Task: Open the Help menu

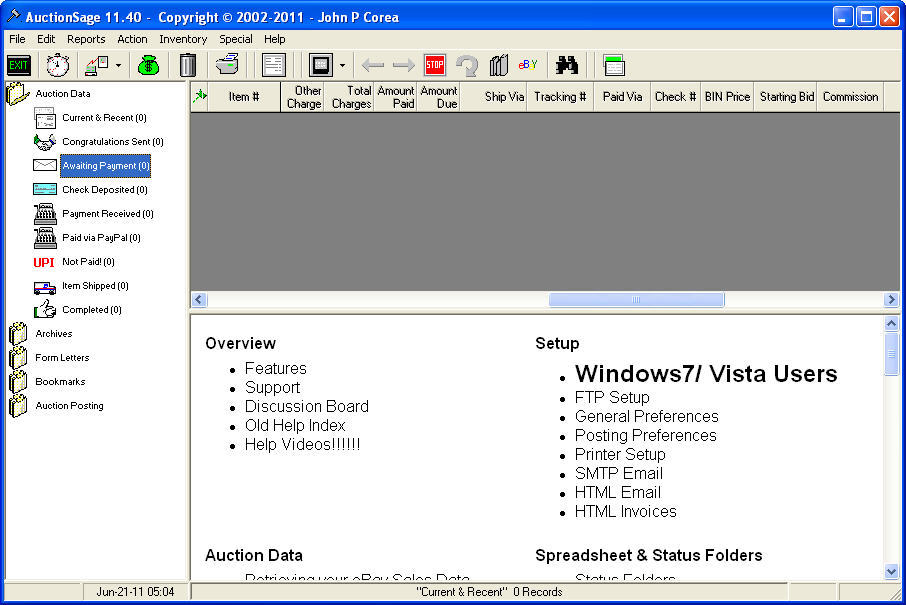Action: pyautogui.click(x=274, y=39)
